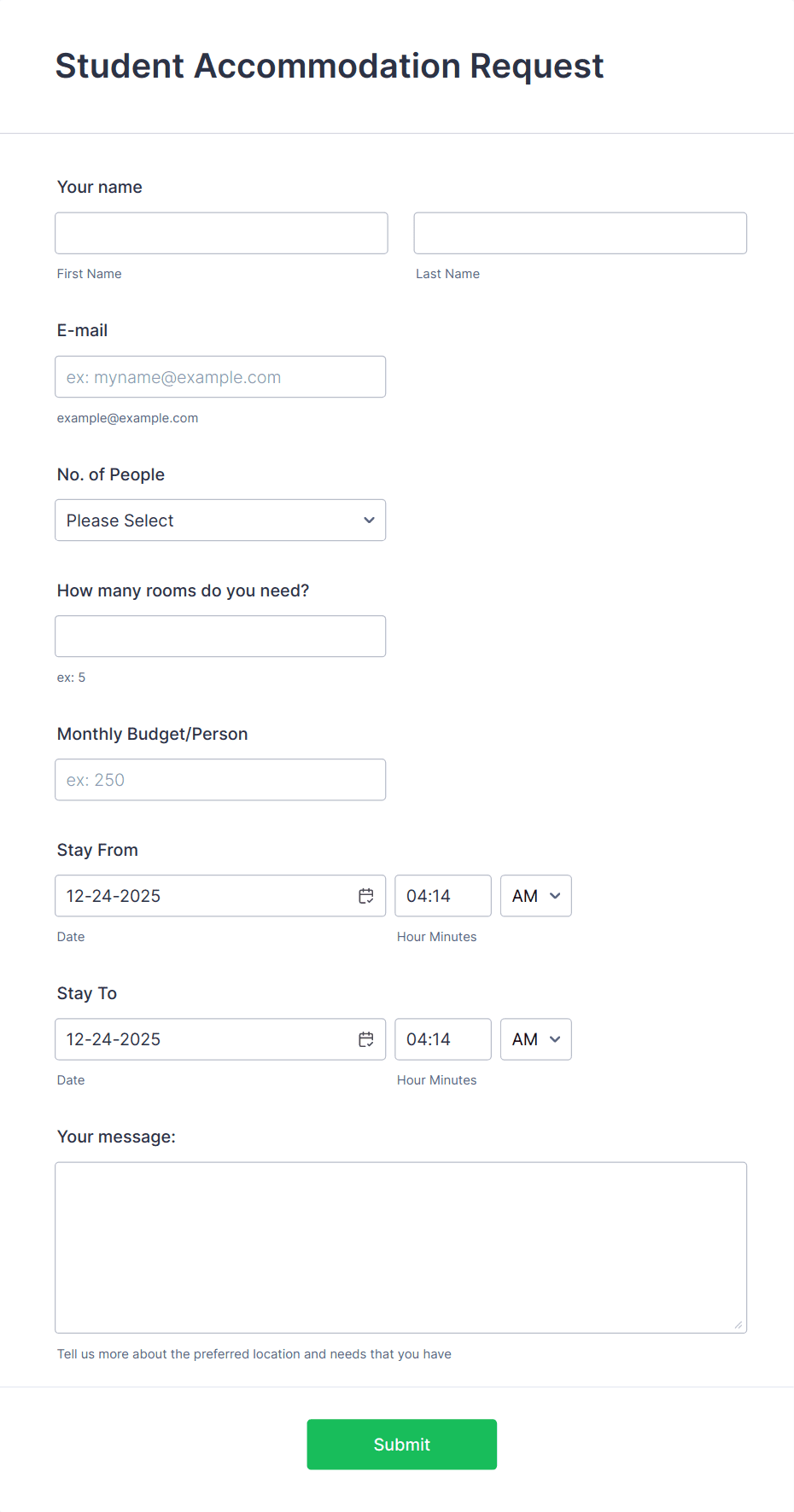Open the Stay To calendar picker icon
Image resolution: width=794 pixels, height=1512 pixels.
366,1038
